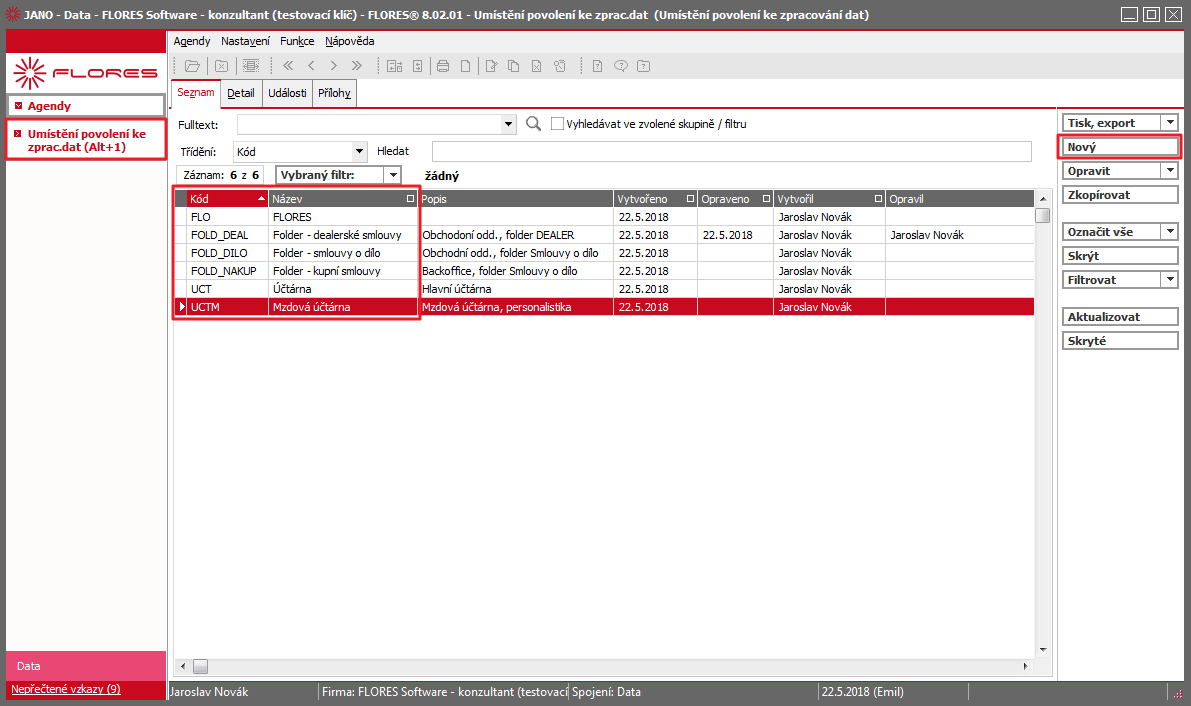
Task: Enable search within selected group or filter
Action: pos(557,124)
